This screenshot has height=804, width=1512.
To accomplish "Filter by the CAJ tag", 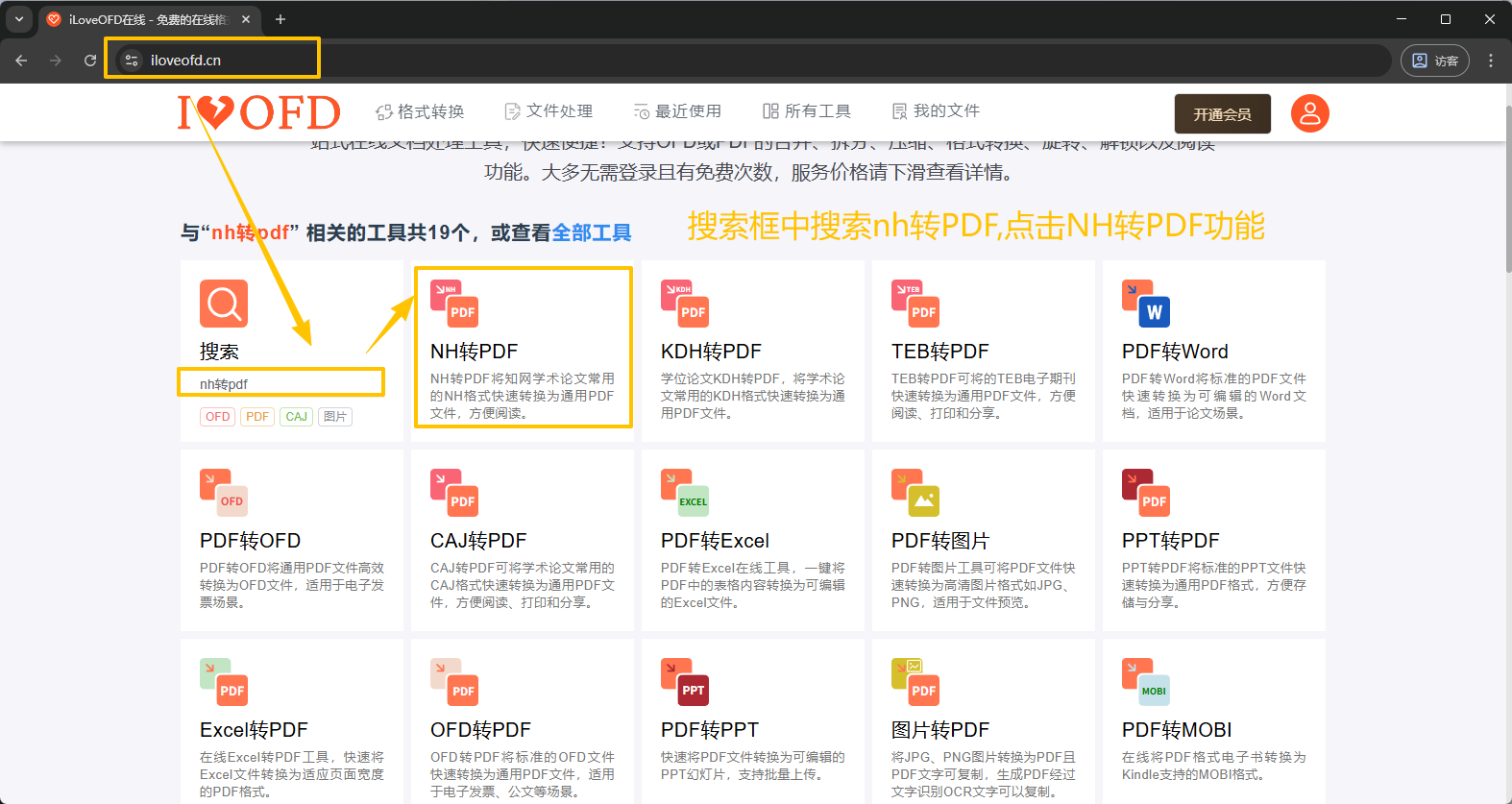I will [x=297, y=416].
